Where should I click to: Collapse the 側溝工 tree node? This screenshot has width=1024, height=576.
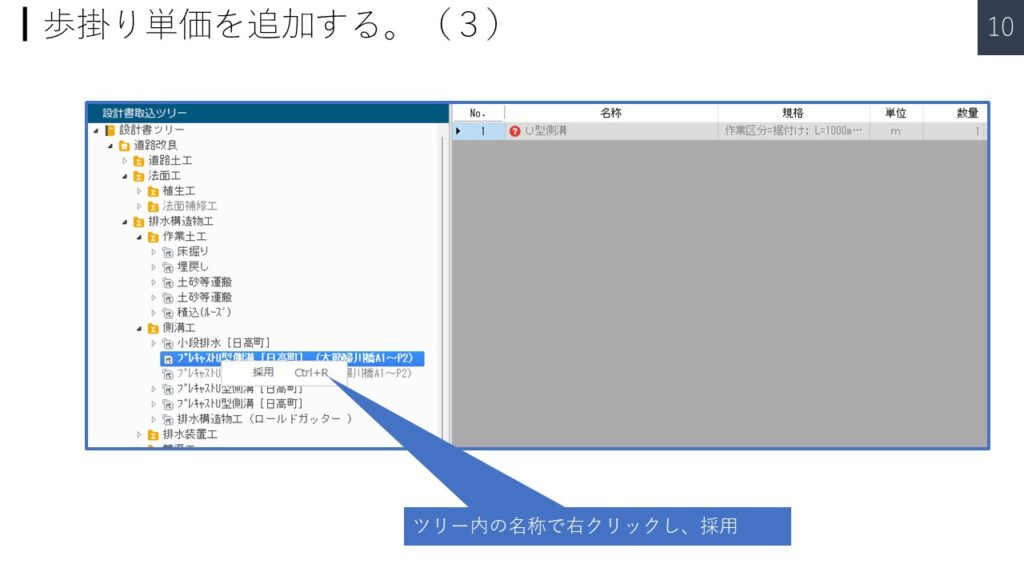click(140, 328)
